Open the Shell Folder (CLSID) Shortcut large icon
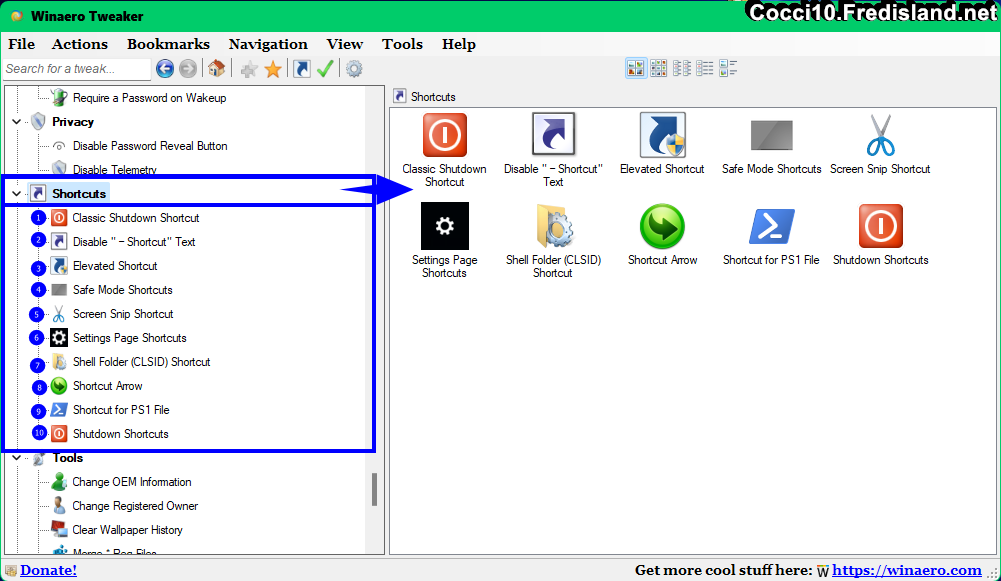The image size is (1001, 581). 553,226
